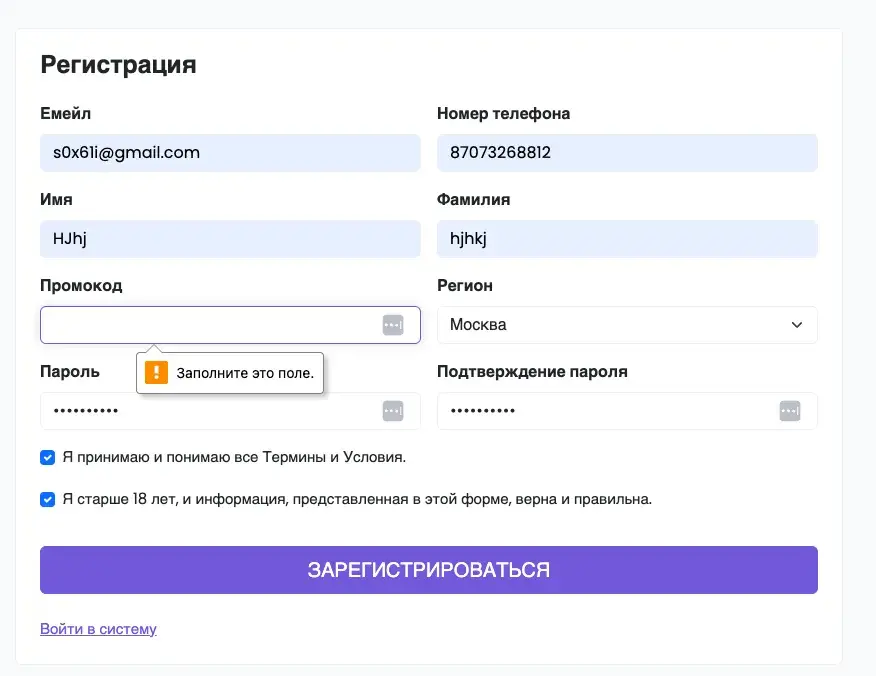
Task: Click the 'Я старше 18 лет' label text
Action: (357, 499)
